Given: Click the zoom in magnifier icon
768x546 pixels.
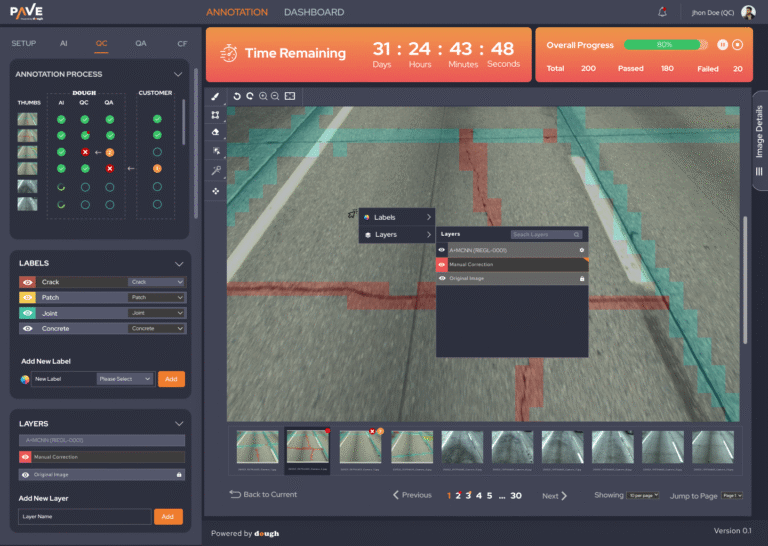Looking at the screenshot, I should 263,96.
